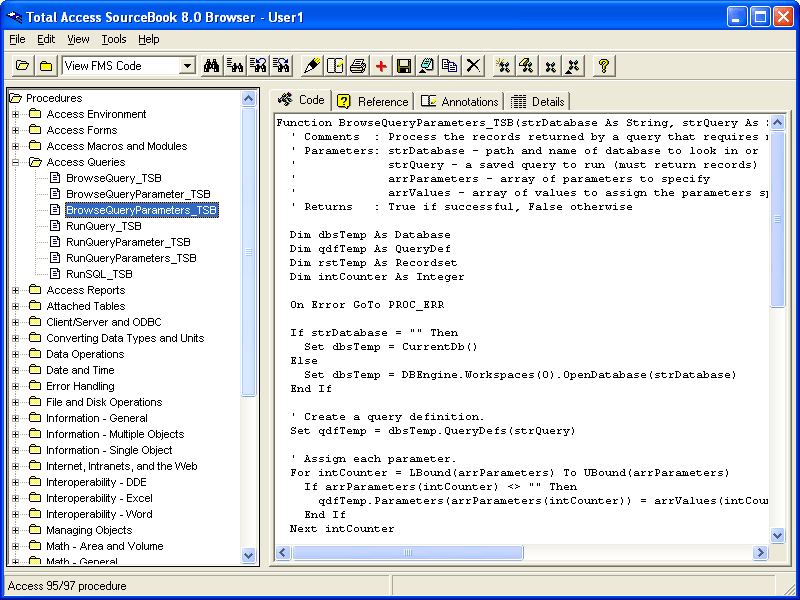Switch to the Details tab

[537, 102]
